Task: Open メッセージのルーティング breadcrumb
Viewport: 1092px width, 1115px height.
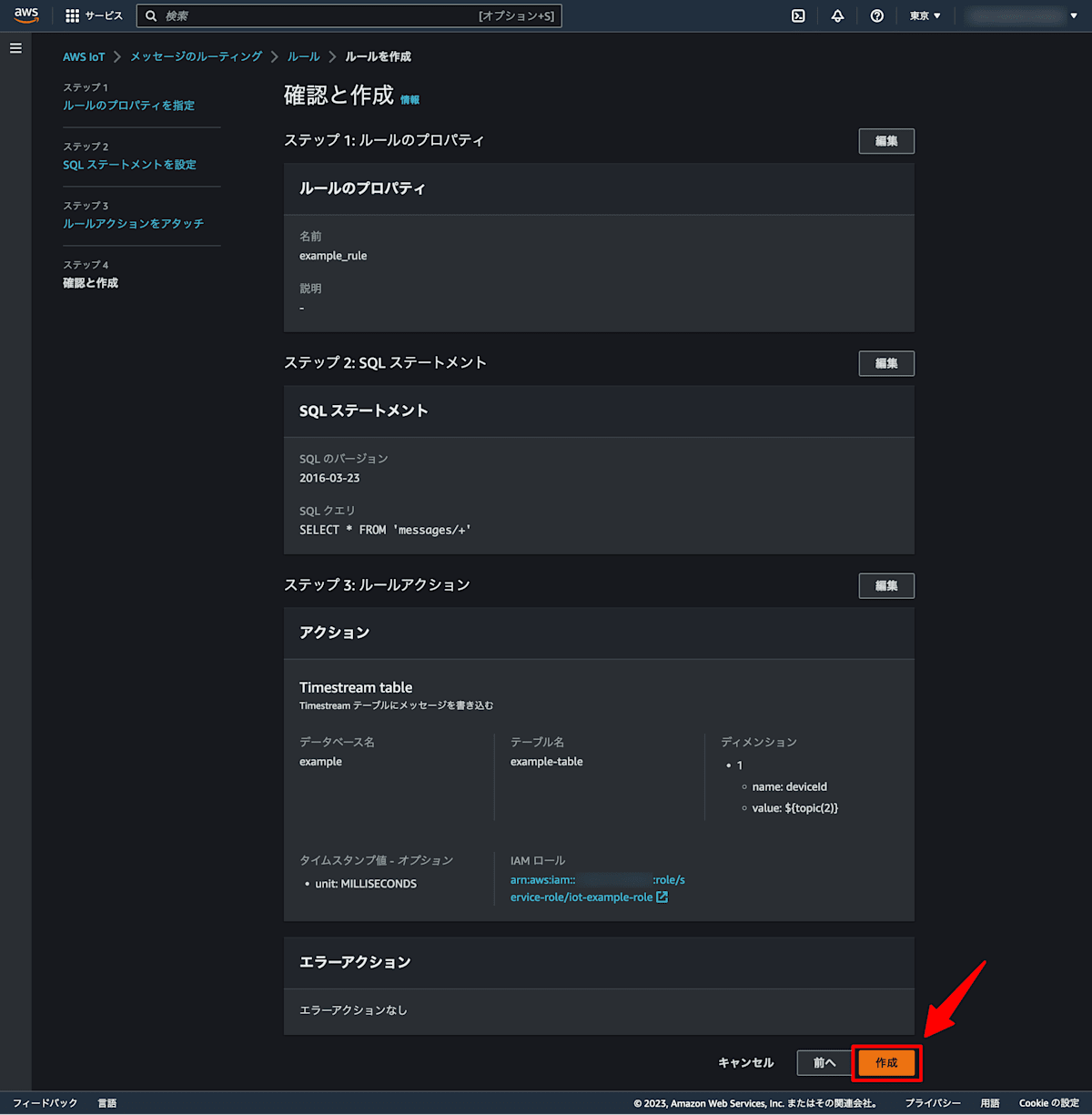Action: click(x=196, y=56)
